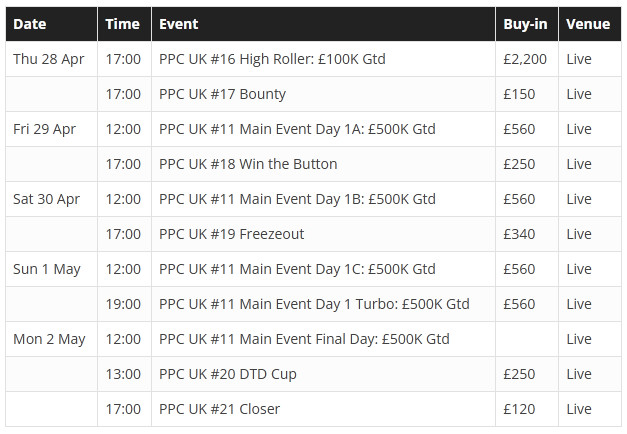Click the £2,200 buy-in cell
The height and width of the screenshot is (434, 627).
527,59
